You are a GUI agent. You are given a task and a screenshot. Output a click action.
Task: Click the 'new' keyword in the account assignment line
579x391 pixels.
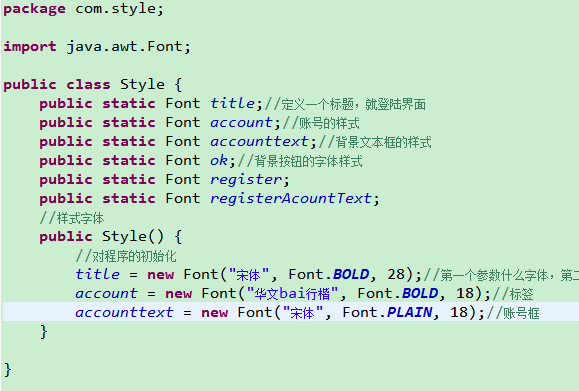tap(178, 294)
